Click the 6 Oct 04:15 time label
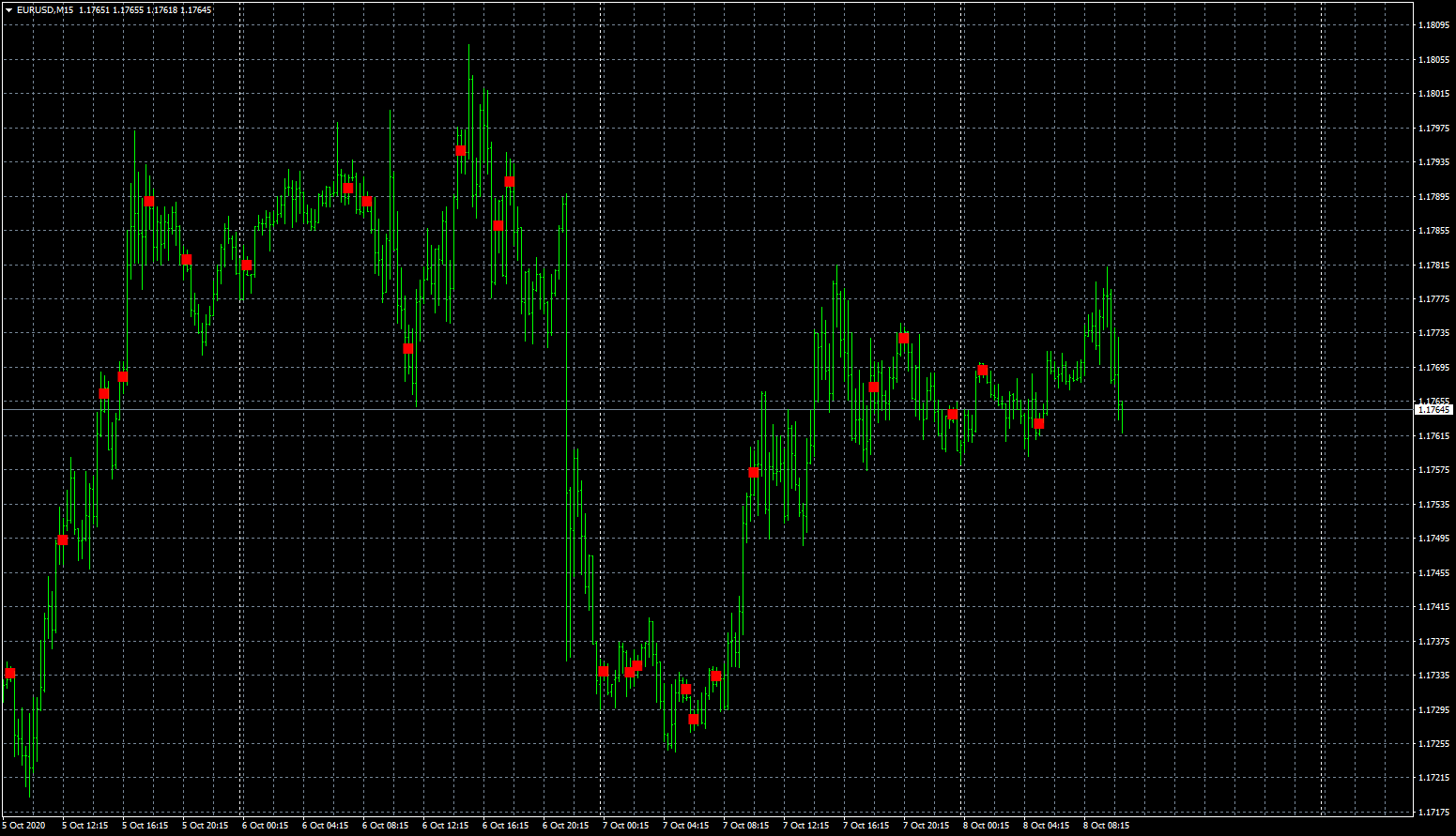The width and height of the screenshot is (1456, 836). [326, 826]
